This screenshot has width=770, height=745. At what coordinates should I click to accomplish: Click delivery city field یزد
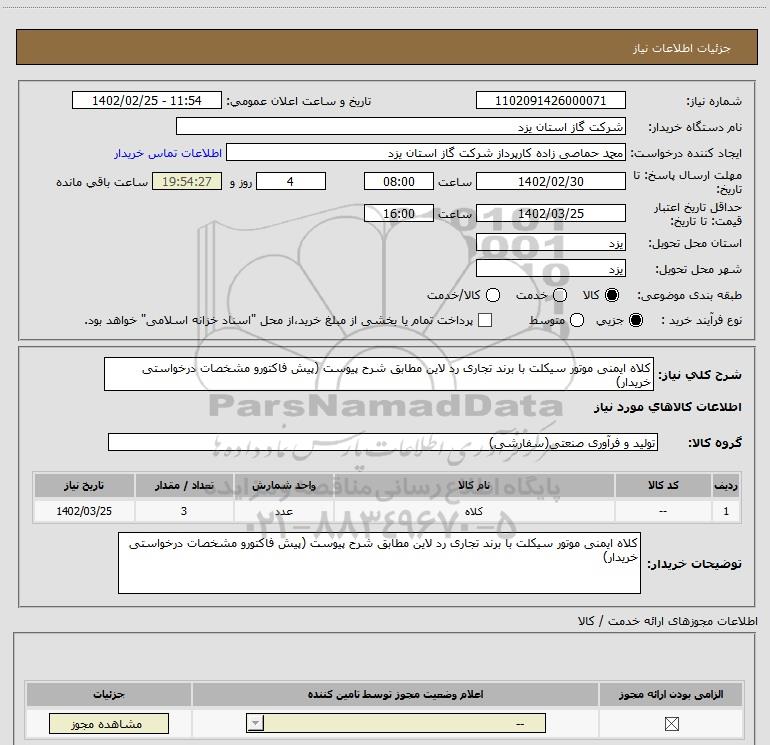coord(550,269)
